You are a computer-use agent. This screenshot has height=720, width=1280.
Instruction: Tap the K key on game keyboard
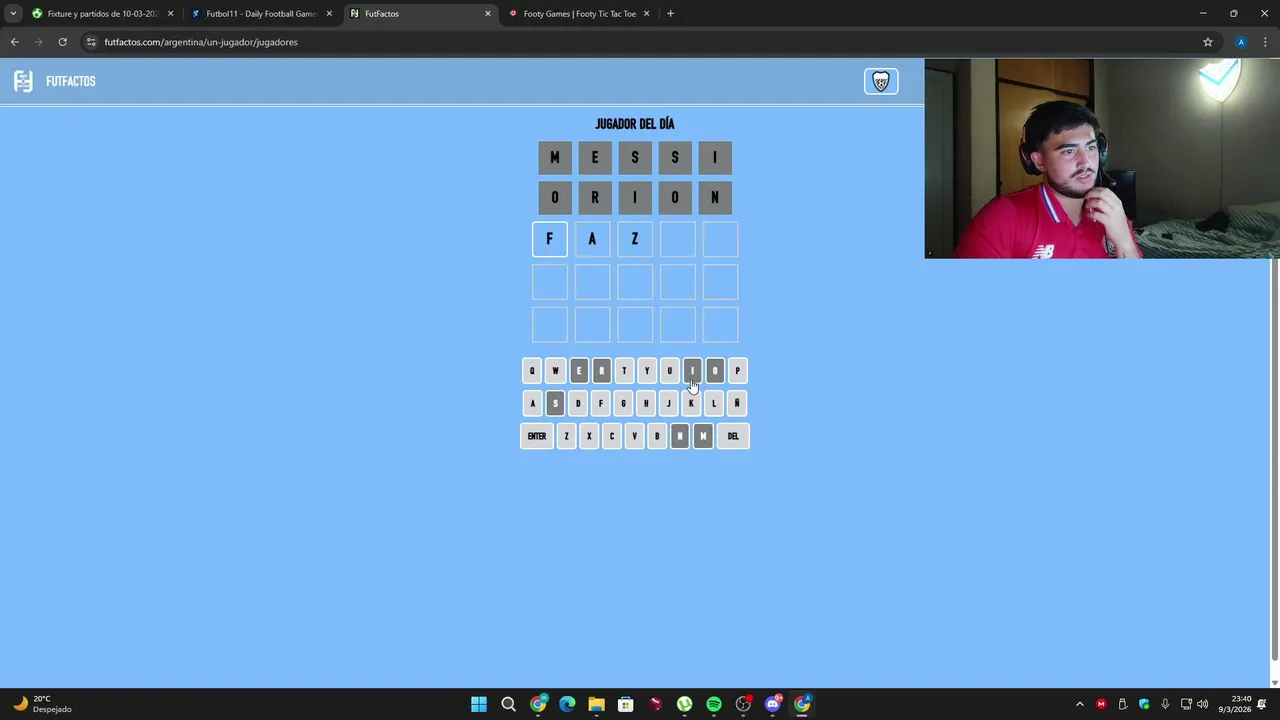click(x=691, y=403)
